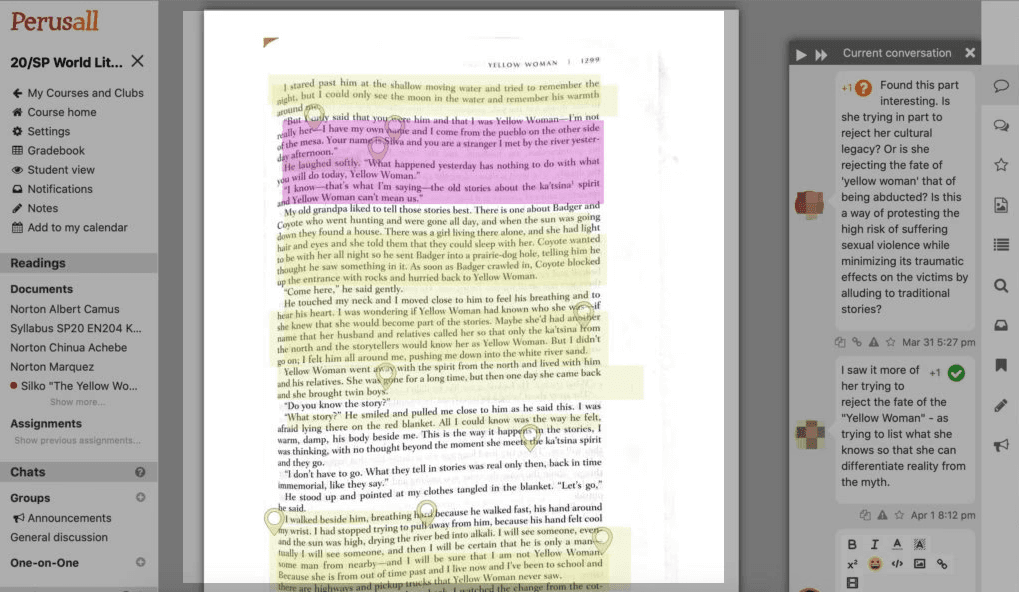Open the list icon in right sidebar
The width and height of the screenshot is (1019, 592).
click(1001, 245)
